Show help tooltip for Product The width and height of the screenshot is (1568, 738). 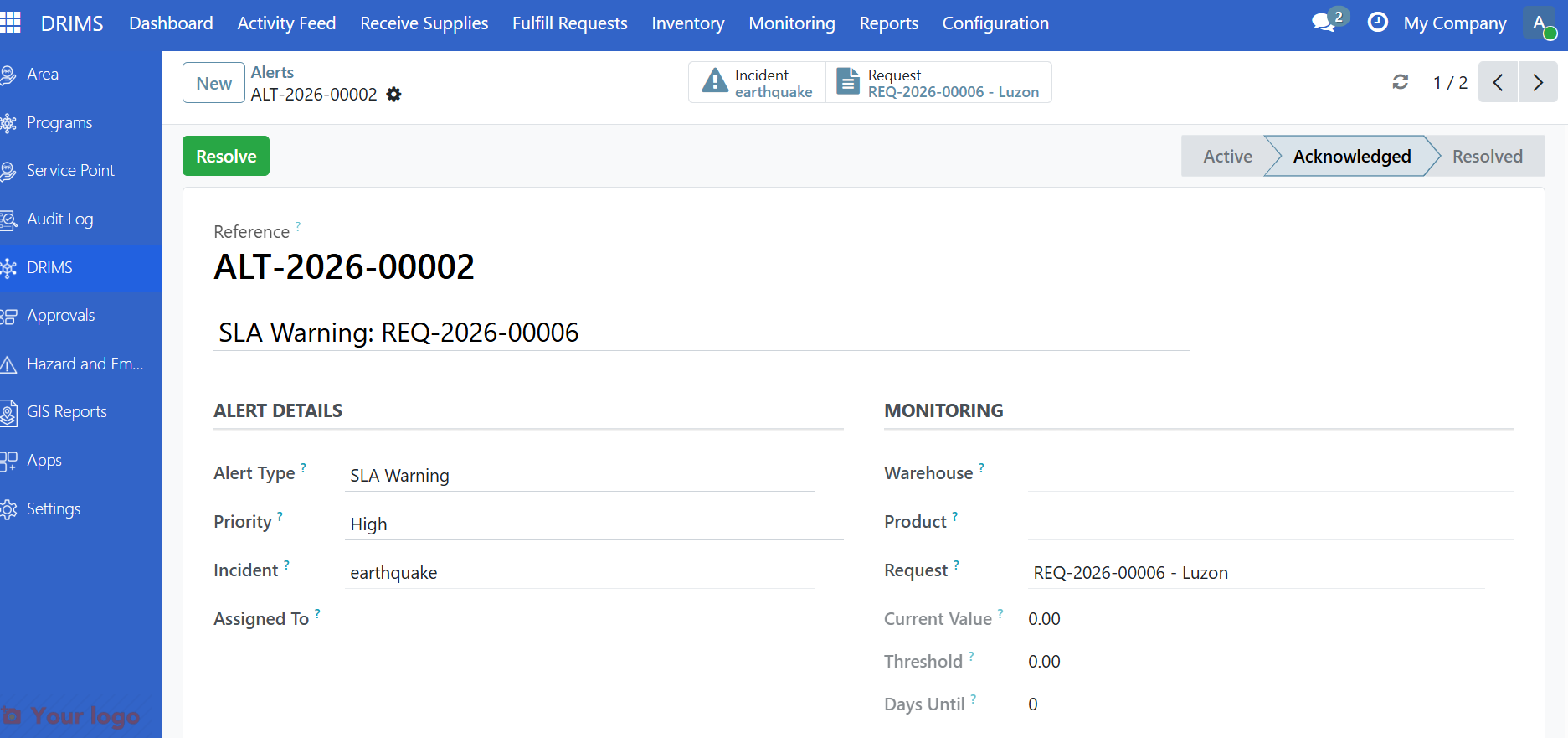[x=954, y=516]
